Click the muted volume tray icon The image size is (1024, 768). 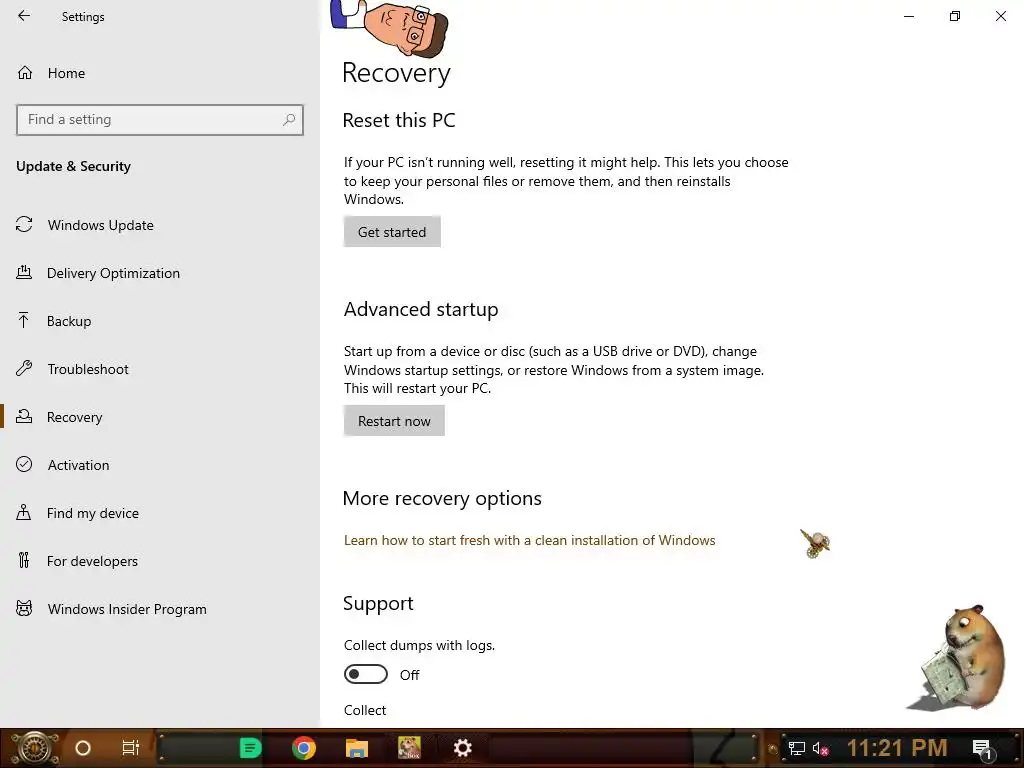(x=820, y=748)
